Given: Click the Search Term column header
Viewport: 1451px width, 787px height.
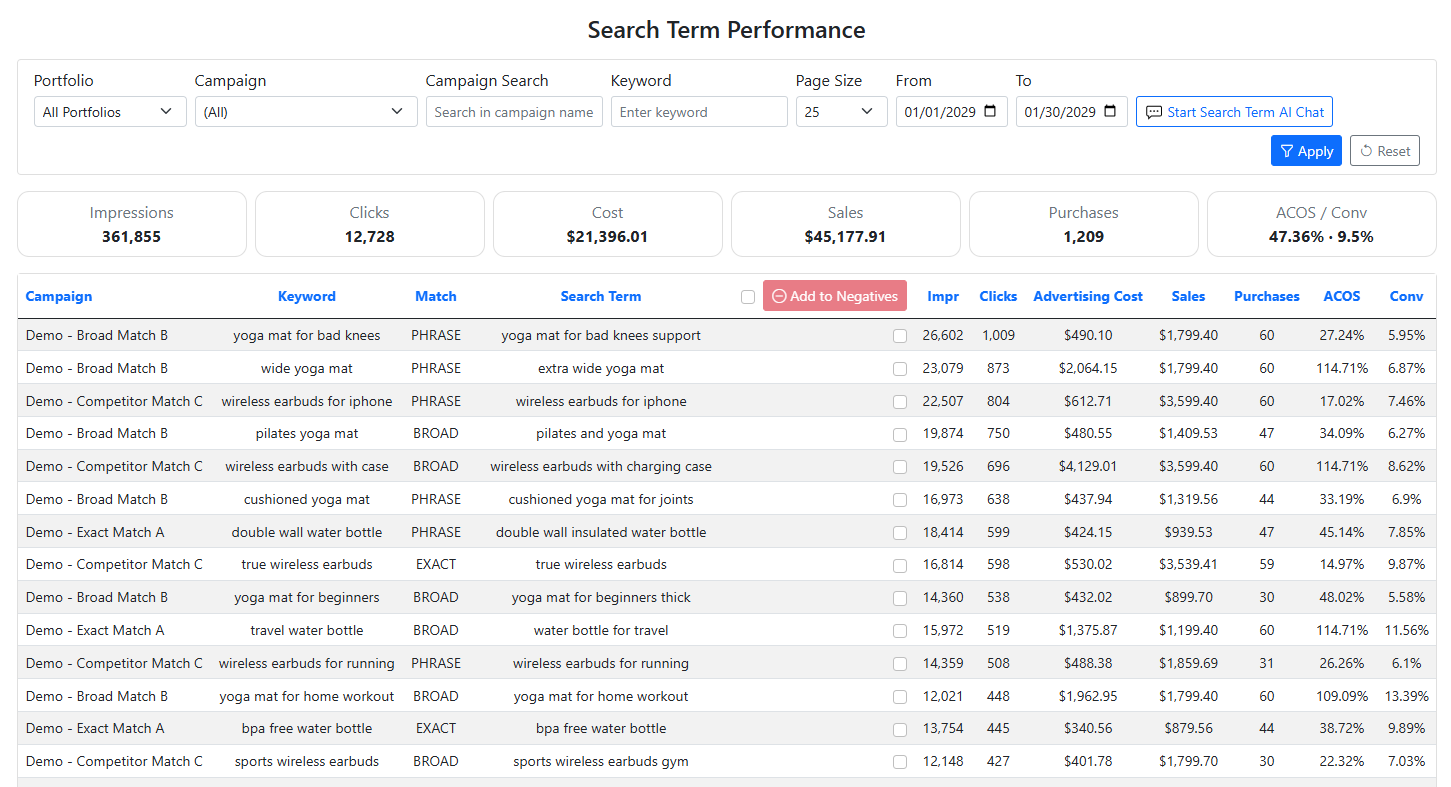Looking at the screenshot, I should click(600, 296).
